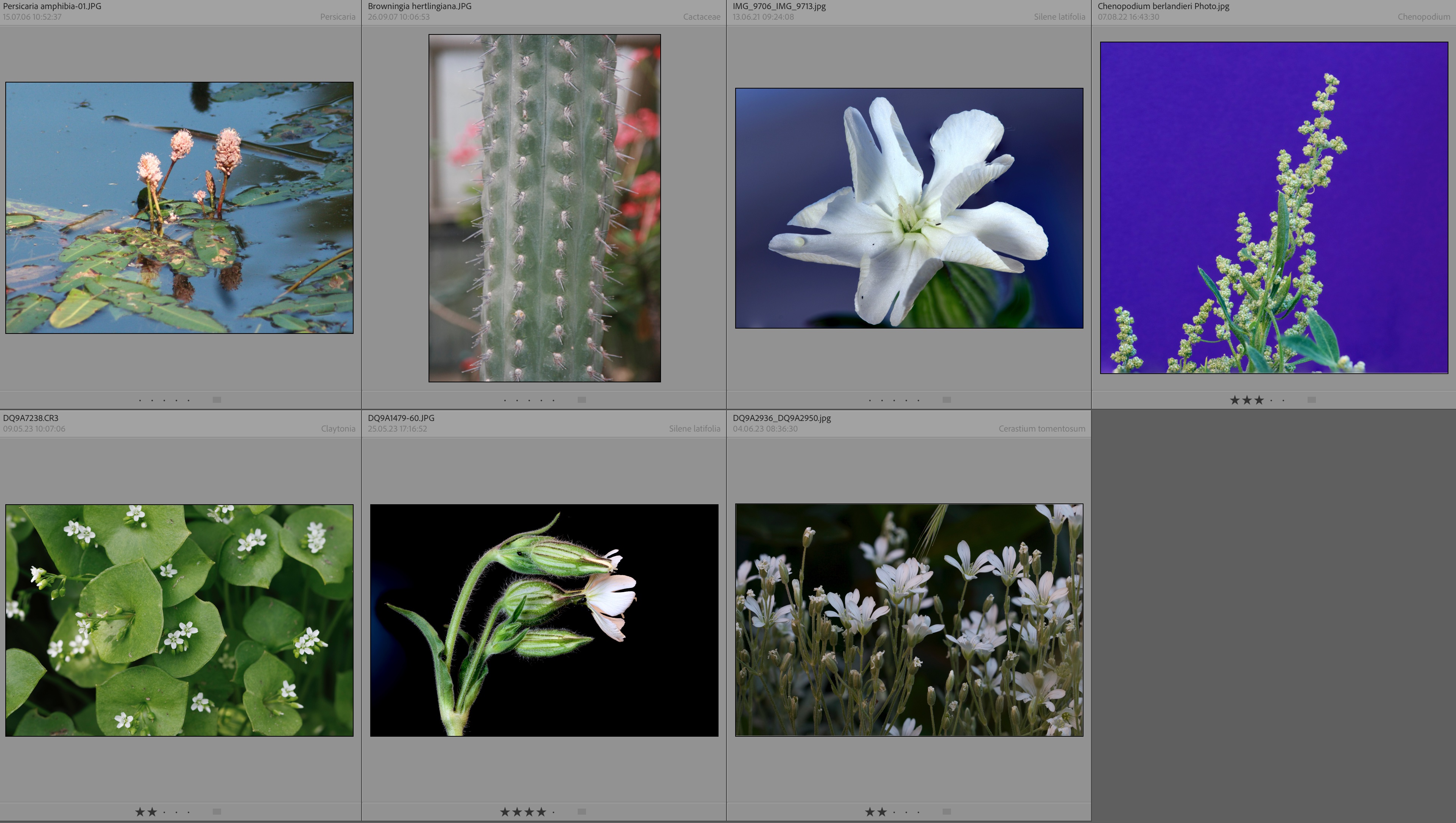
Task: Click color label box under DQ9A1479-60.JPG
Action: 581,812
